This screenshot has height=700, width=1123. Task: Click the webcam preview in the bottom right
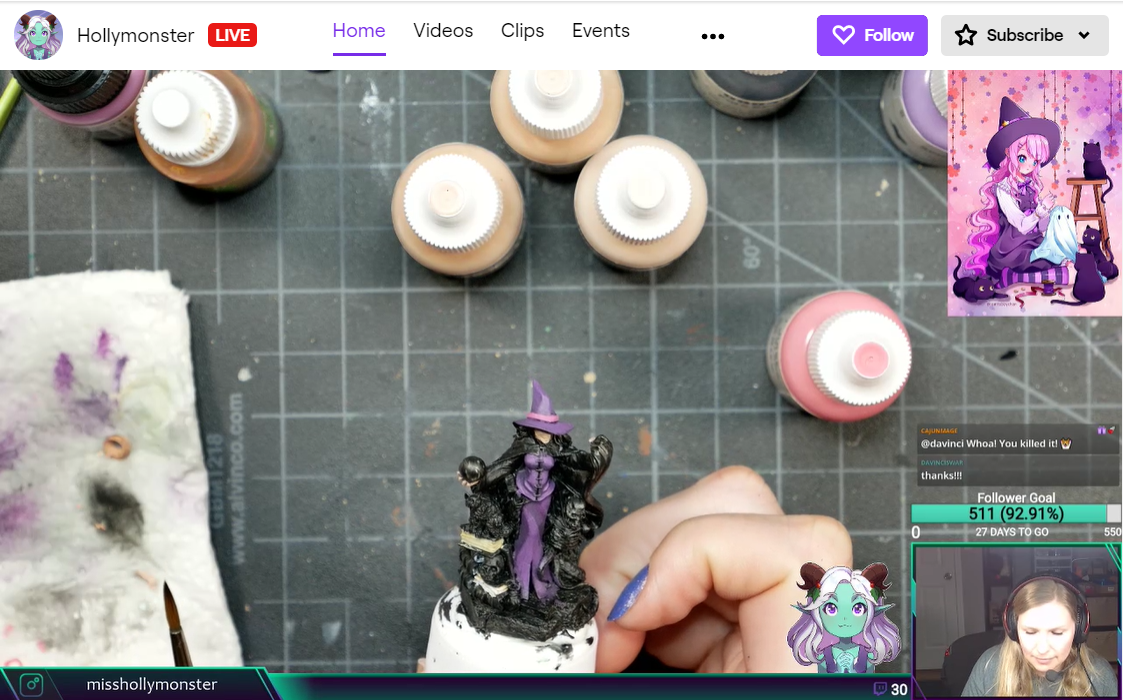pyautogui.click(x=1016, y=622)
